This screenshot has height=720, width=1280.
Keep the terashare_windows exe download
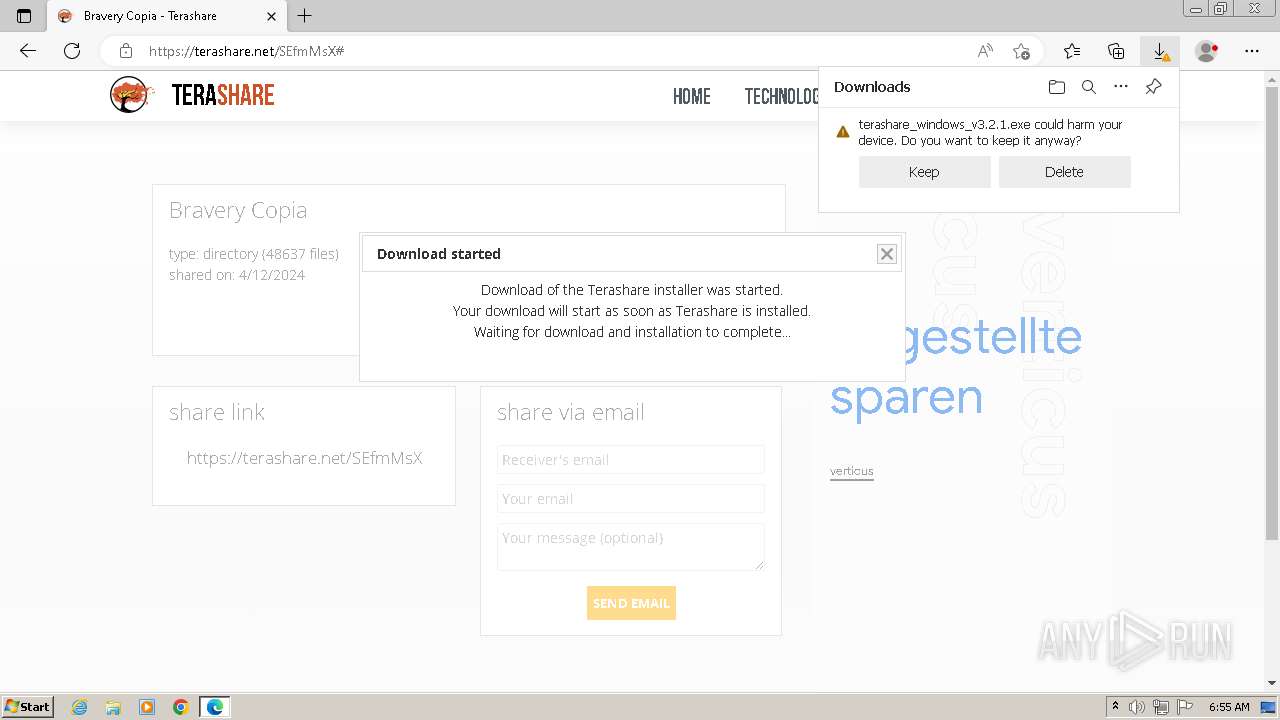pos(924,172)
